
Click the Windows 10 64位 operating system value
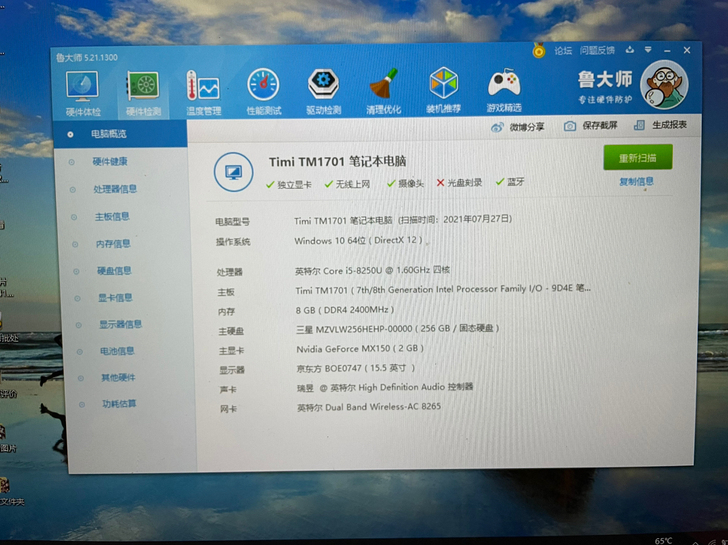point(358,240)
